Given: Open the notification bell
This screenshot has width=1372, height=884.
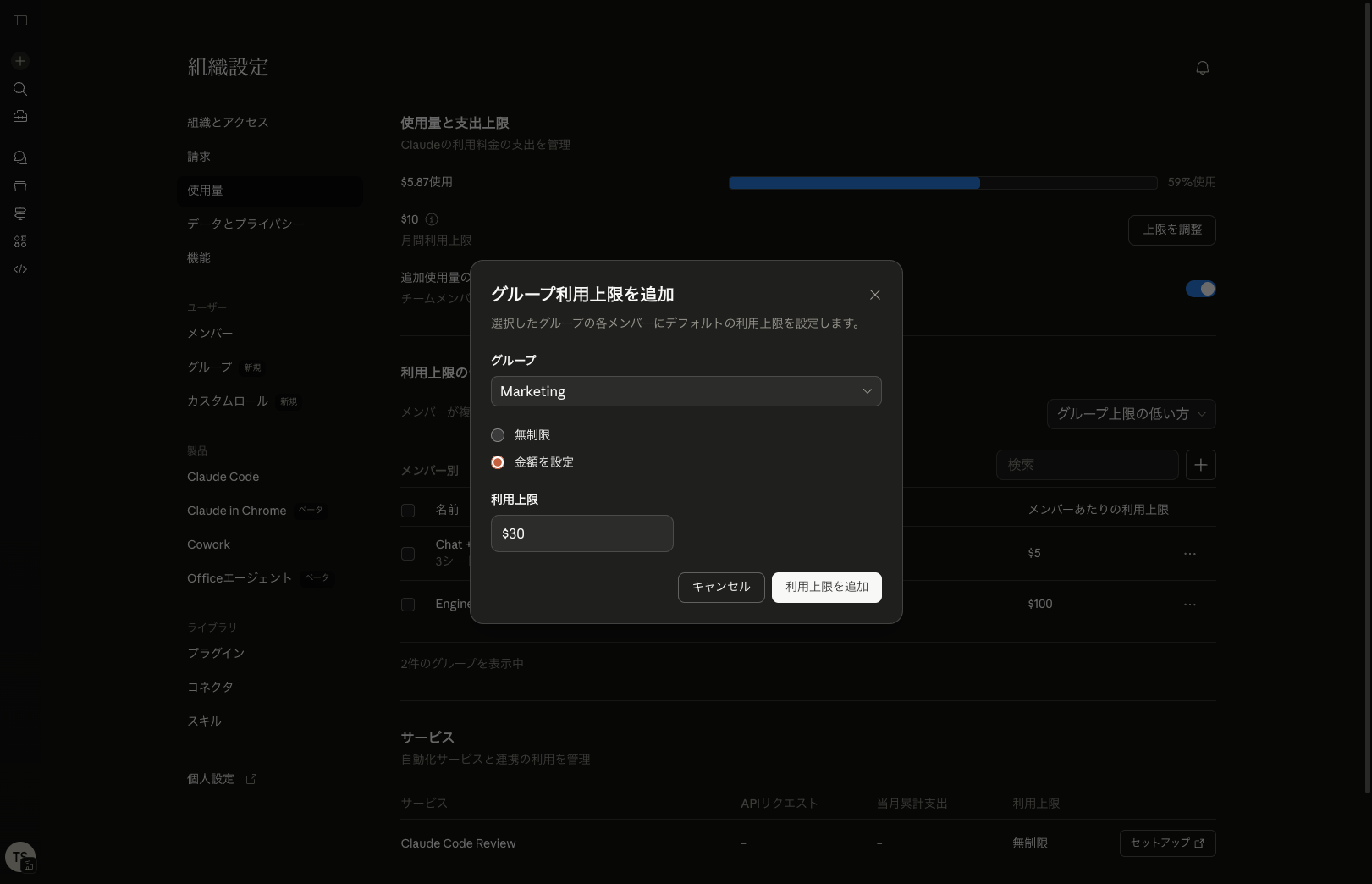Looking at the screenshot, I should coord(1202,68).
